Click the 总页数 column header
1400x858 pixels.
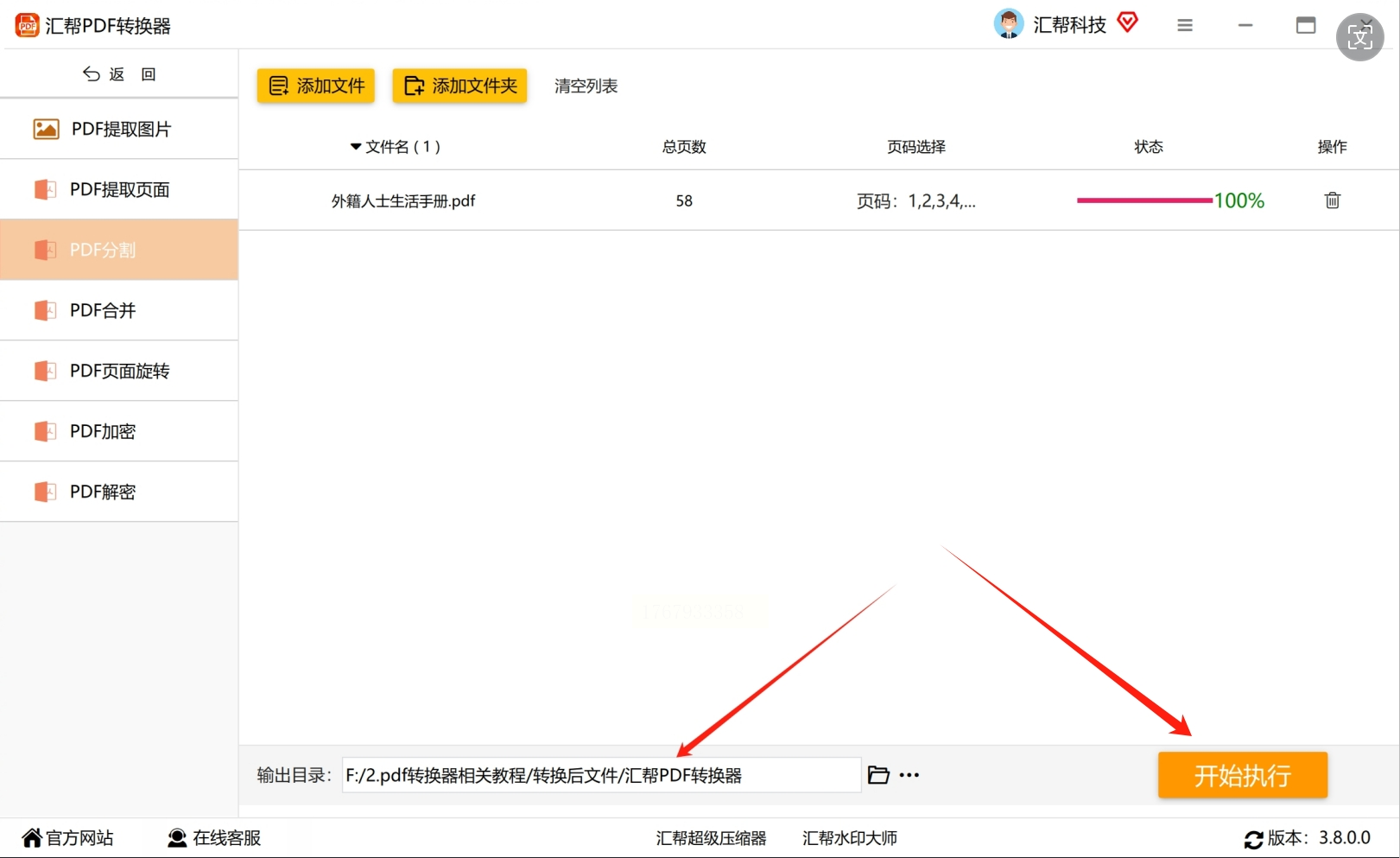[x=684, y=147]
